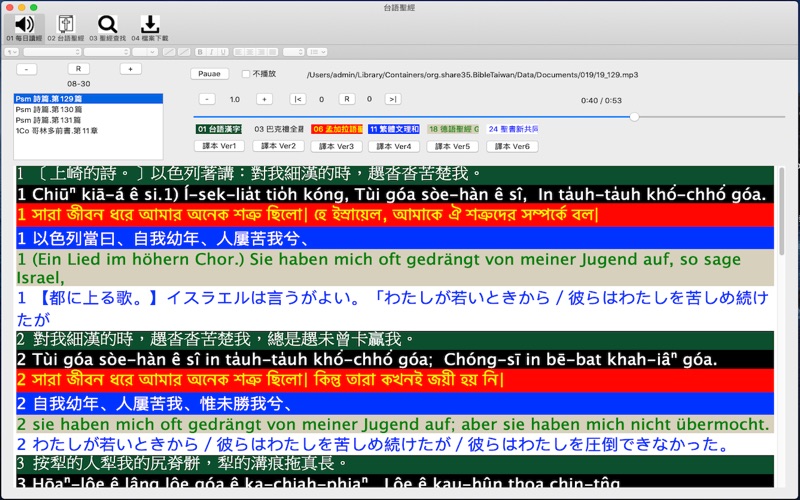Open the 每日讀經 daily reading speaker icon
Image resolution: width=800 pixels, height=500 pixels.
tap(24, 24)
